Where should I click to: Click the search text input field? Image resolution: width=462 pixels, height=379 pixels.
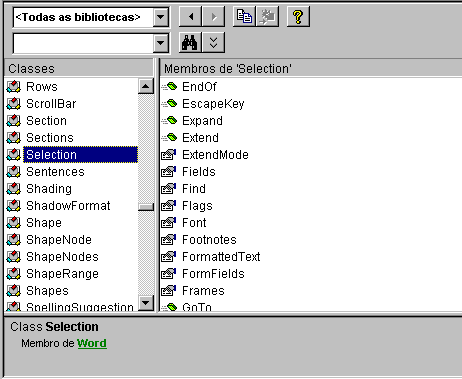click(x=83, y=43)
